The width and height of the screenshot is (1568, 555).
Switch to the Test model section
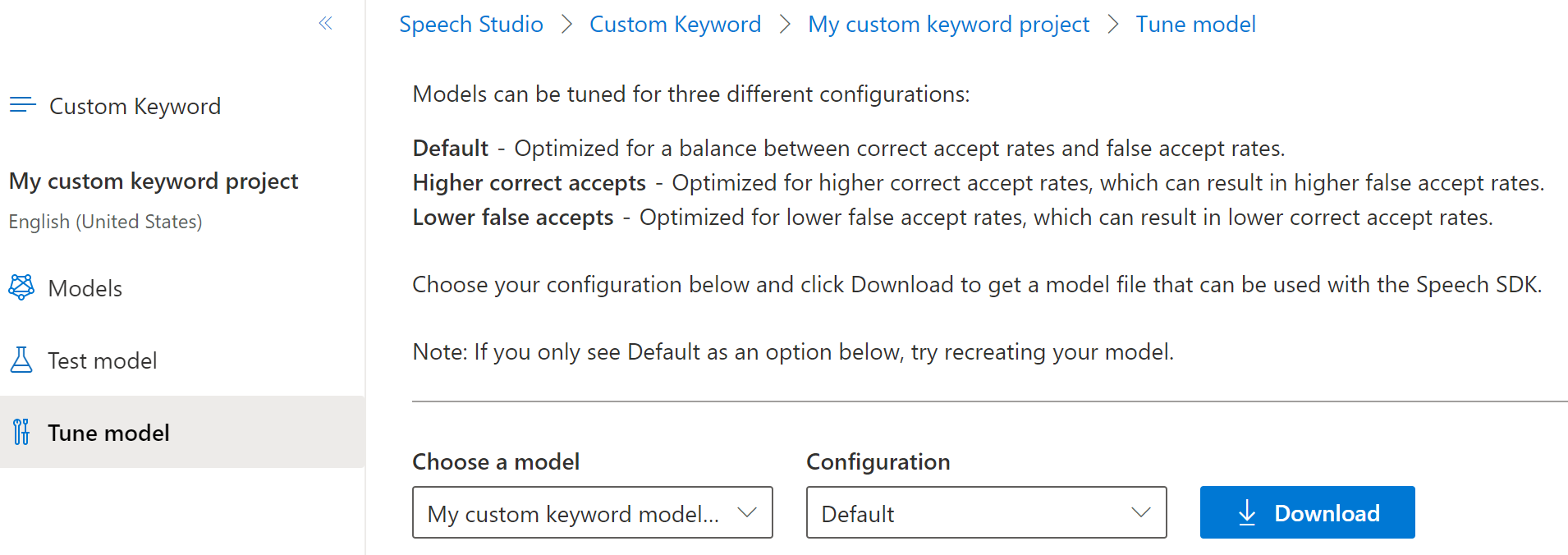click(103, 359)
